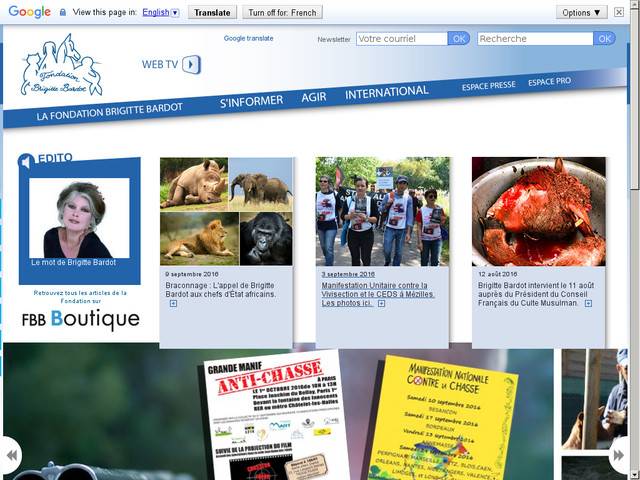The height and width of the screenshot is (480, 640).
Task: Open the WEB TV link text
Action: click(x=160, y=64)
